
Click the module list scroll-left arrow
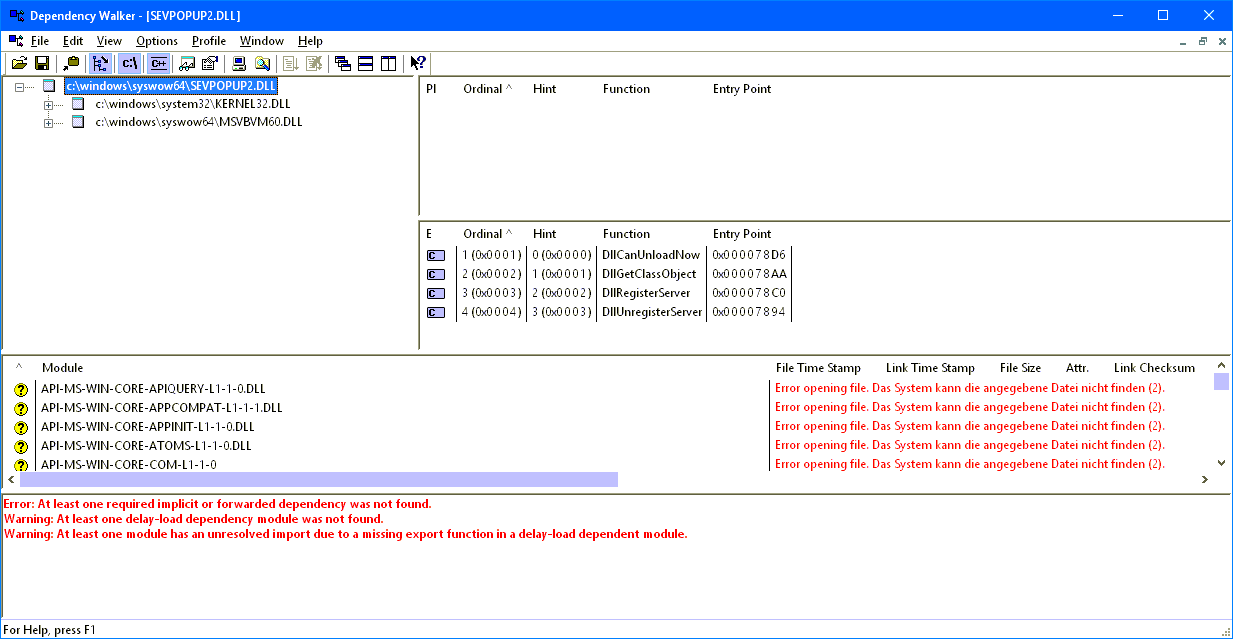11,480
